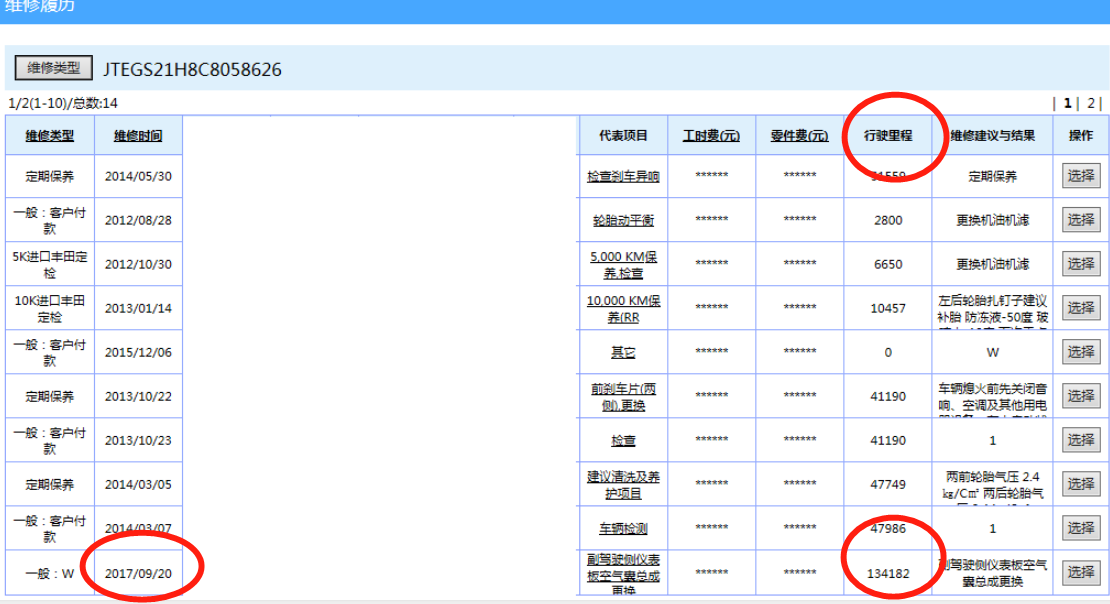1110x604 pixels.
Task: Sort by the 零件费(元) column header
Action: (799, 136)
